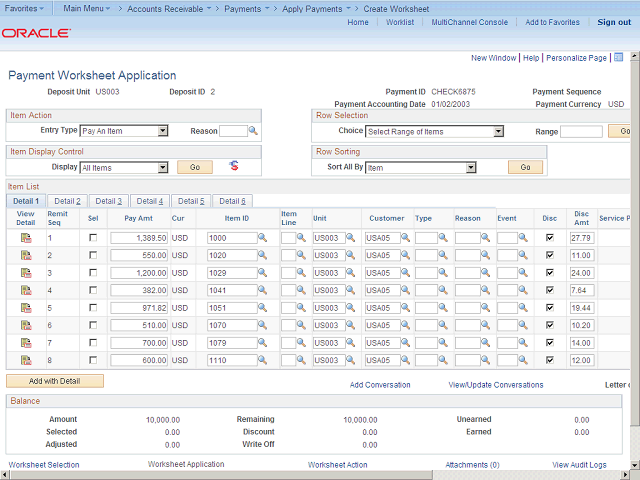Click Item ID lookup icon for row 8
Image resolution: width=640 pixels, height=480 pixels.
point(263,361)
